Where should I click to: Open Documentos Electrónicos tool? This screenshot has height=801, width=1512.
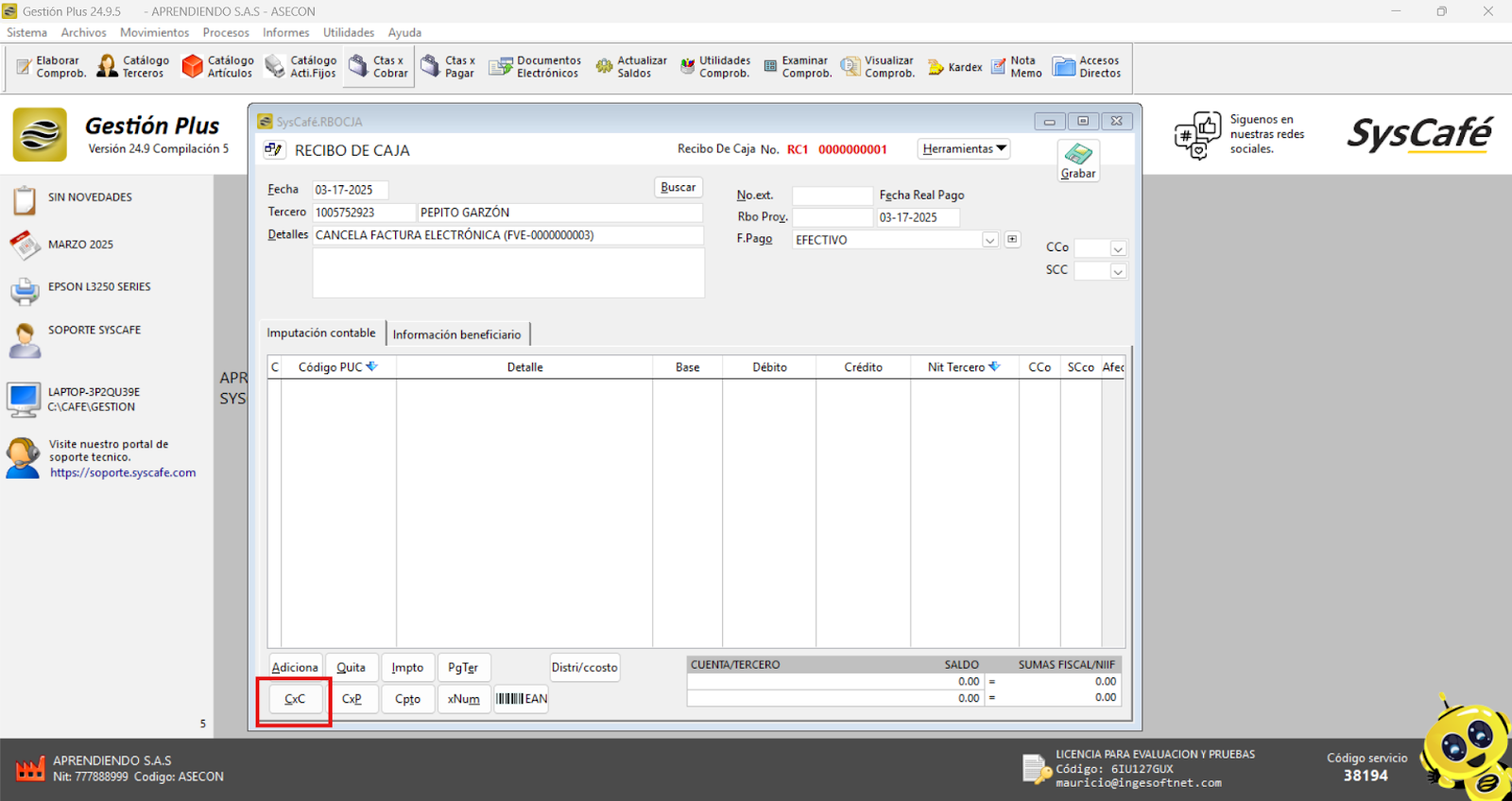(x=535, y=67)
